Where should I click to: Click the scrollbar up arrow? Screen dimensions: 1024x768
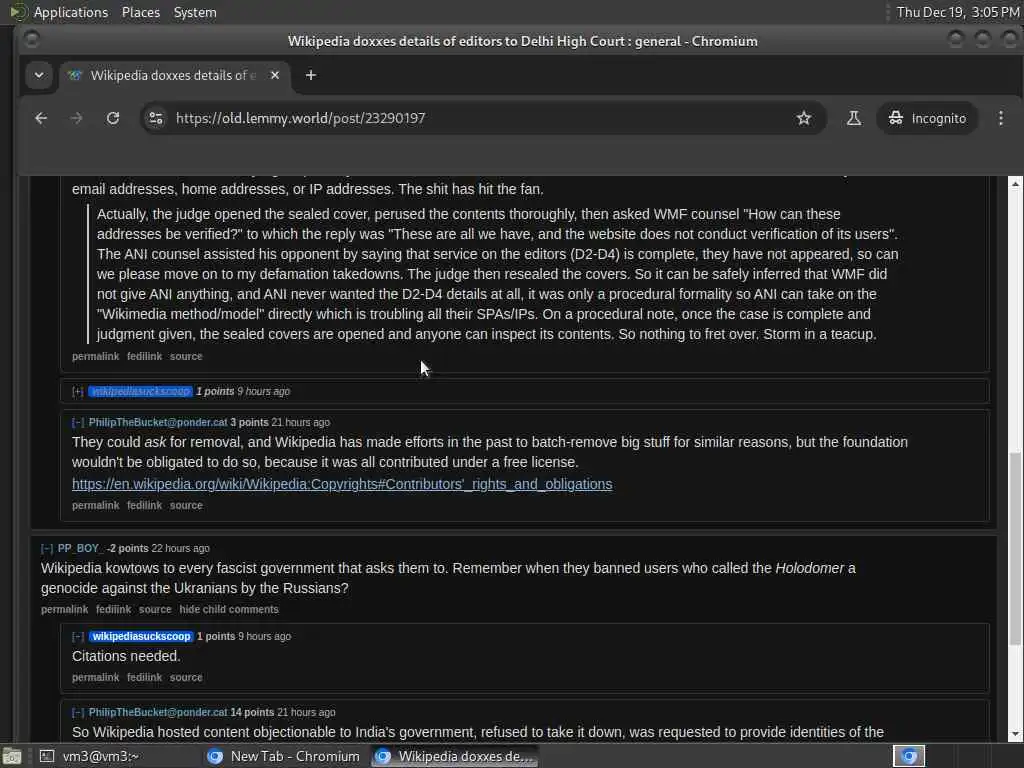coord(1015,184)
